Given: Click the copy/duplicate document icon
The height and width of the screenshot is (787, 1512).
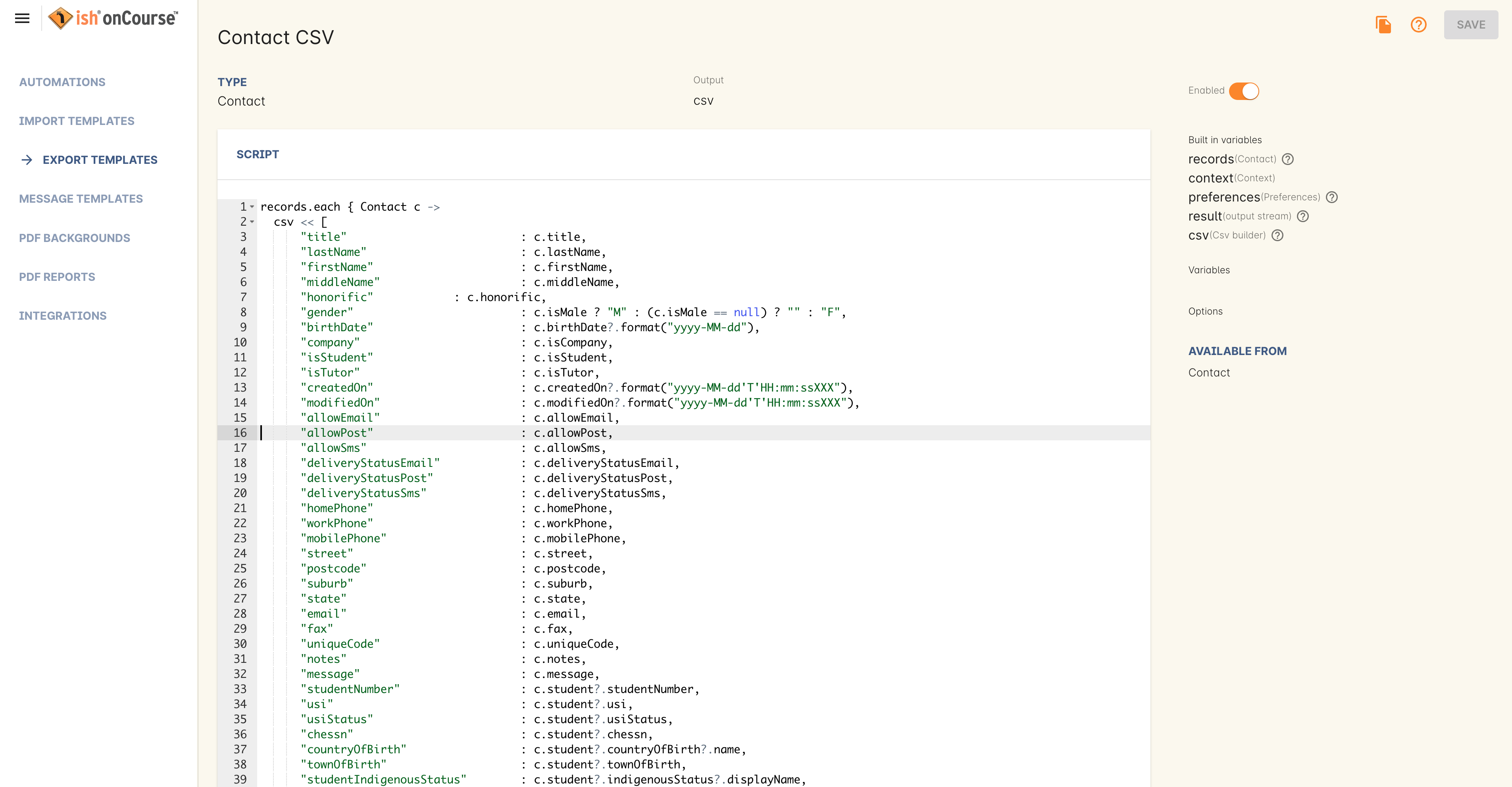Looking at the screenshot, I should 1384,24.
